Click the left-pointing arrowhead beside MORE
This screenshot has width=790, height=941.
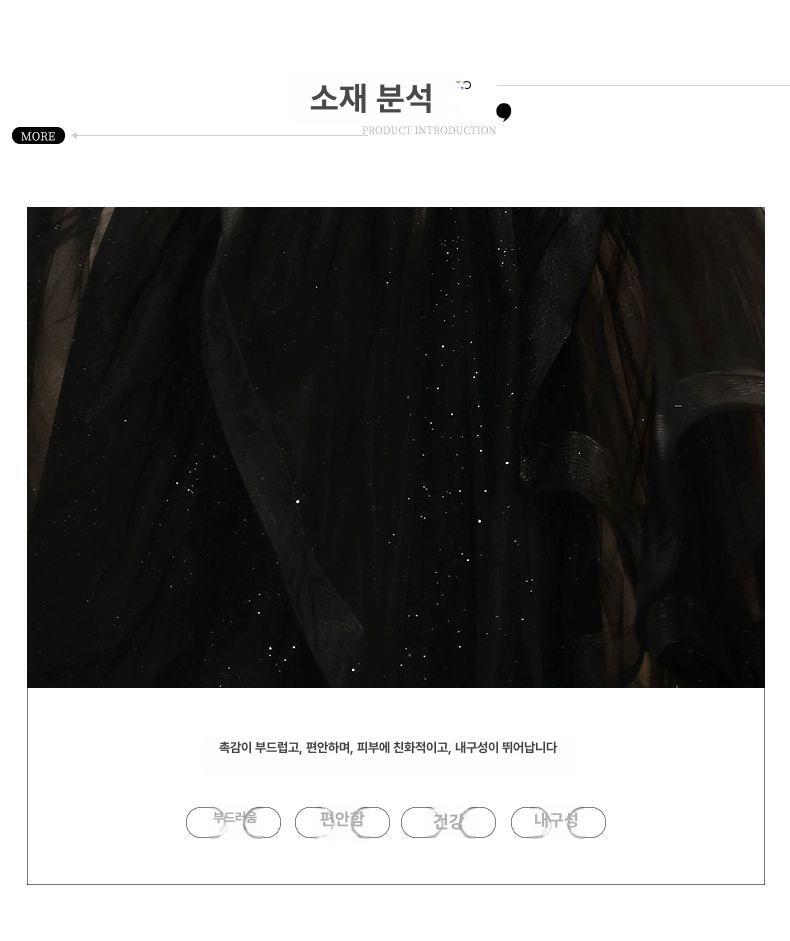74,136
